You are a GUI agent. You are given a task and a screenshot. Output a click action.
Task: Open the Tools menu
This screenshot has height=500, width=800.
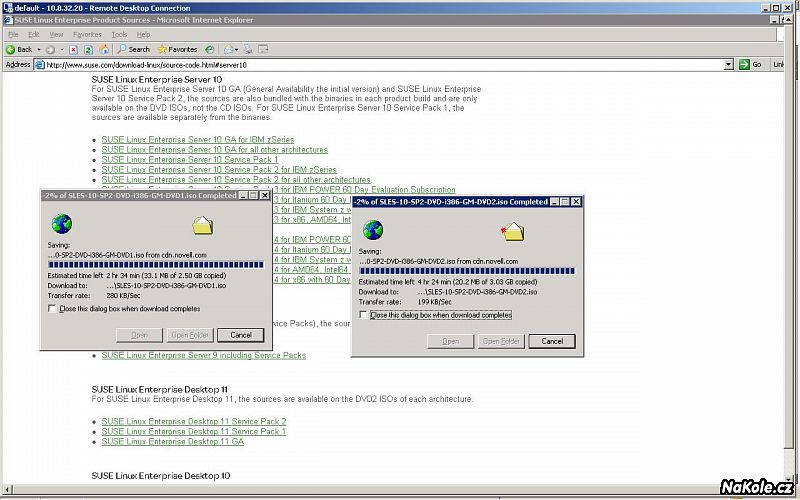pyautogui.click(x=119, y=35)
